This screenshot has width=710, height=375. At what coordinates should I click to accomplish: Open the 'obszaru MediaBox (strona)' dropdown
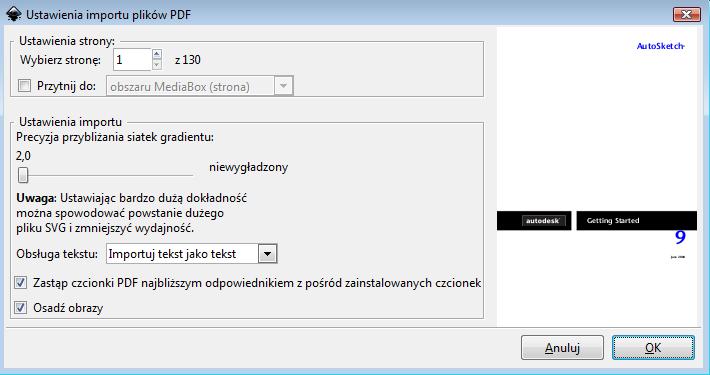(200, 86)
